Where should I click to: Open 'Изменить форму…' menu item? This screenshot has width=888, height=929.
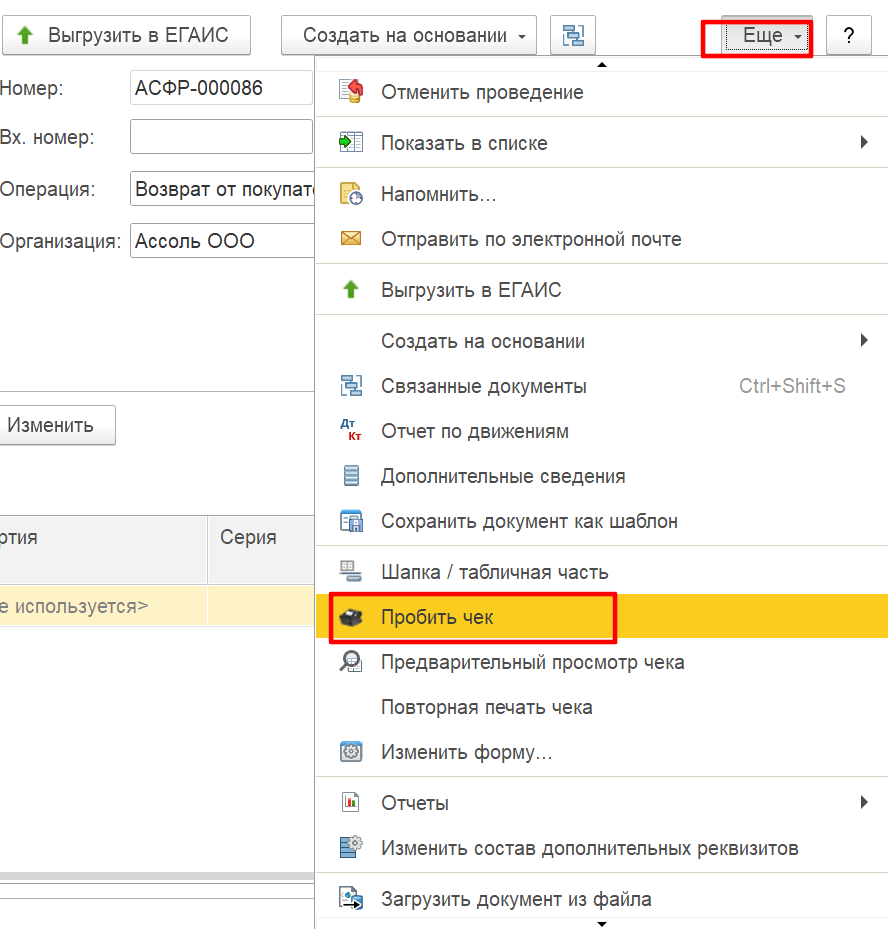pos(602,752)
